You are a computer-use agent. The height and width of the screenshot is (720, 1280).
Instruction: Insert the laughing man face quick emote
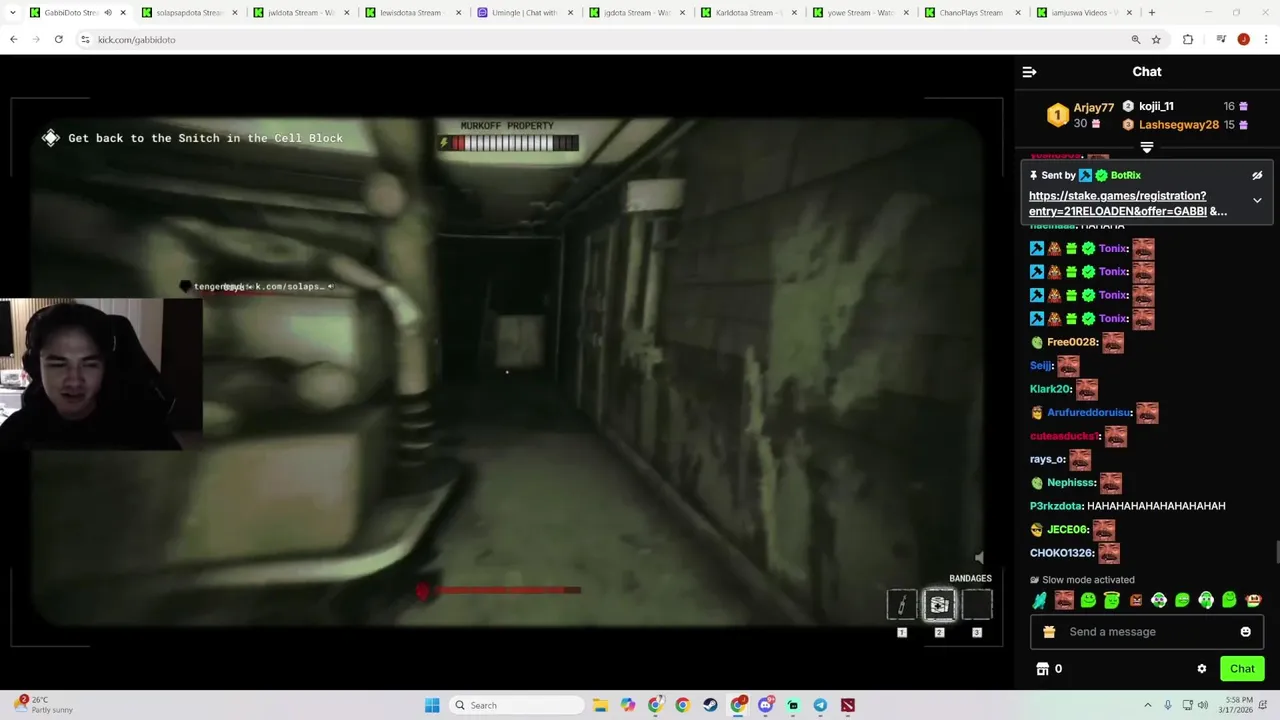point(1064,600)
